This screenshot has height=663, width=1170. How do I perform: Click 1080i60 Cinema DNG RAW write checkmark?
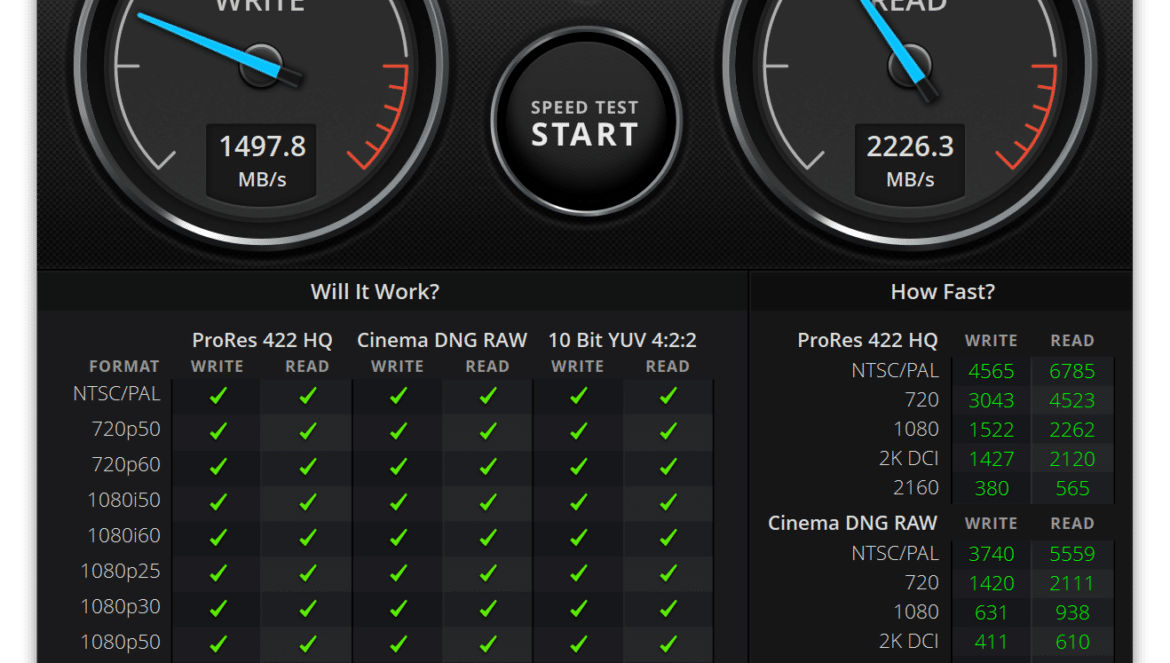[x=398, y=537]
